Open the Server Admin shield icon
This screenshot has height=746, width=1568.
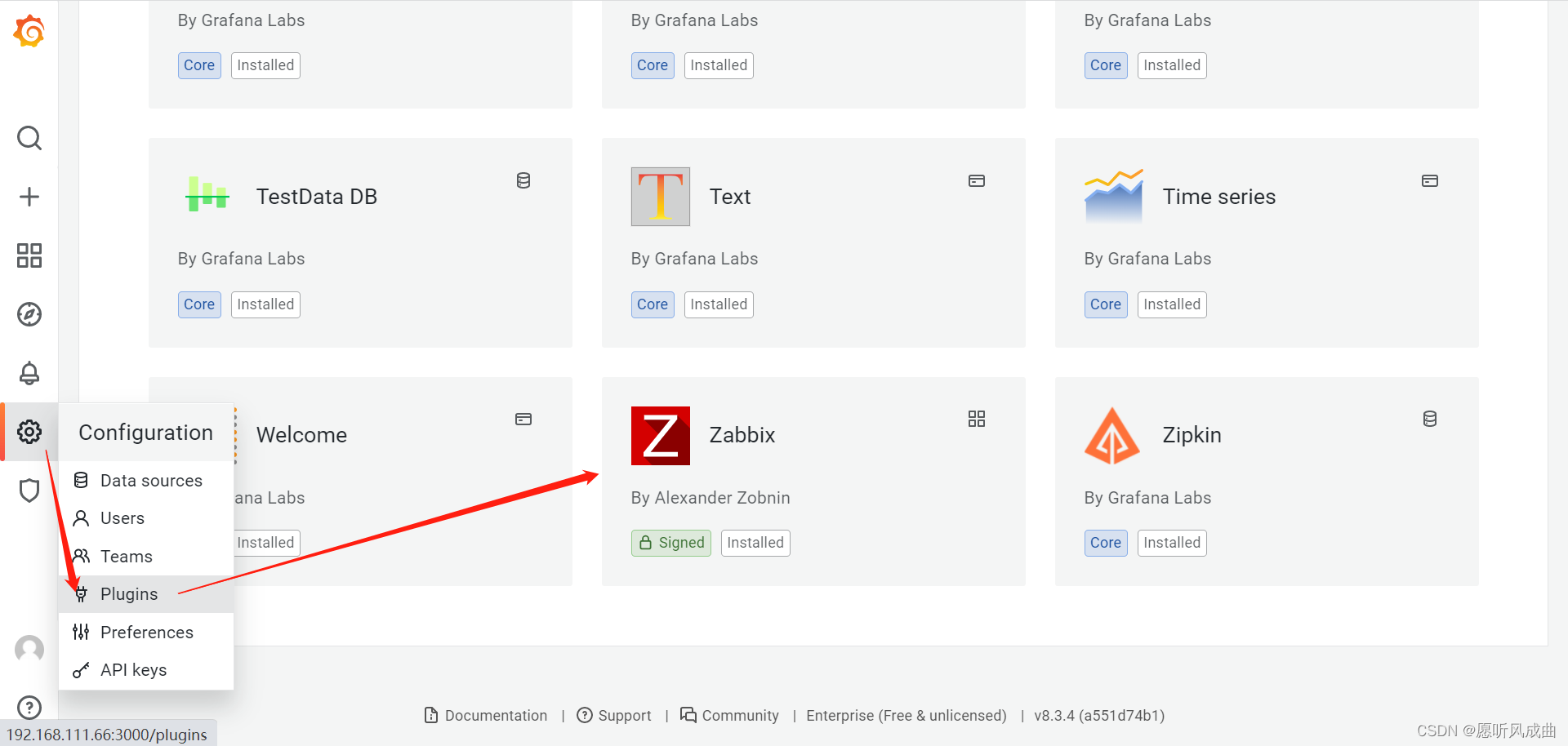29,491
